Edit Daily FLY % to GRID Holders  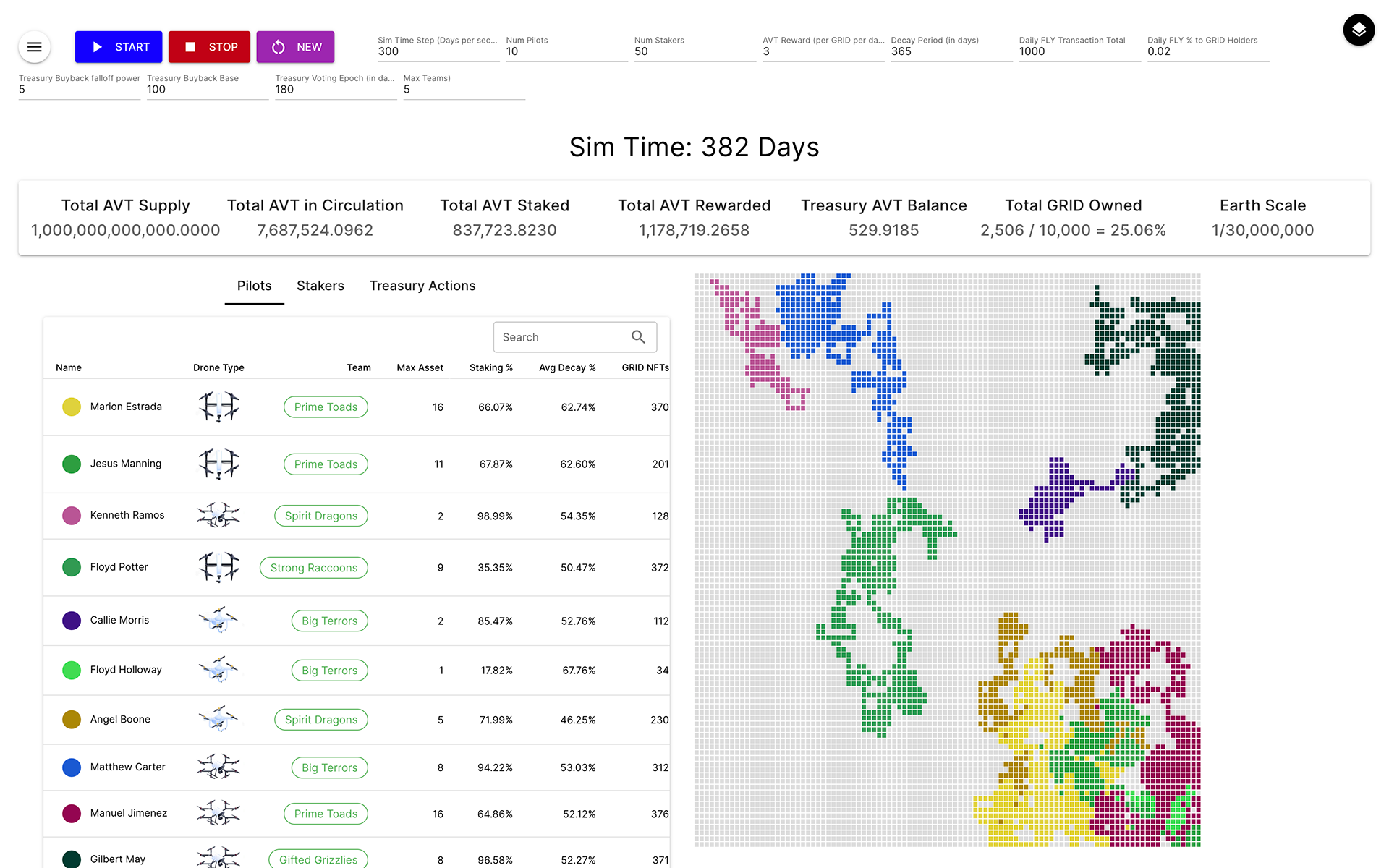[x=1208, y=51]
